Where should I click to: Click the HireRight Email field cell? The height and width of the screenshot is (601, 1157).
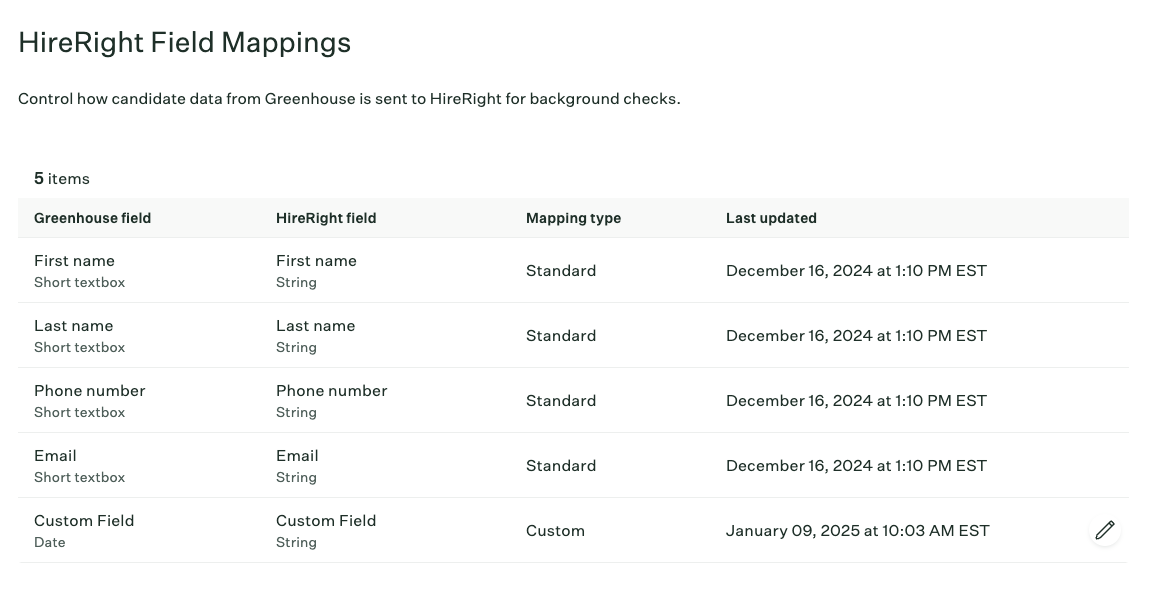(x=297, y=465)
